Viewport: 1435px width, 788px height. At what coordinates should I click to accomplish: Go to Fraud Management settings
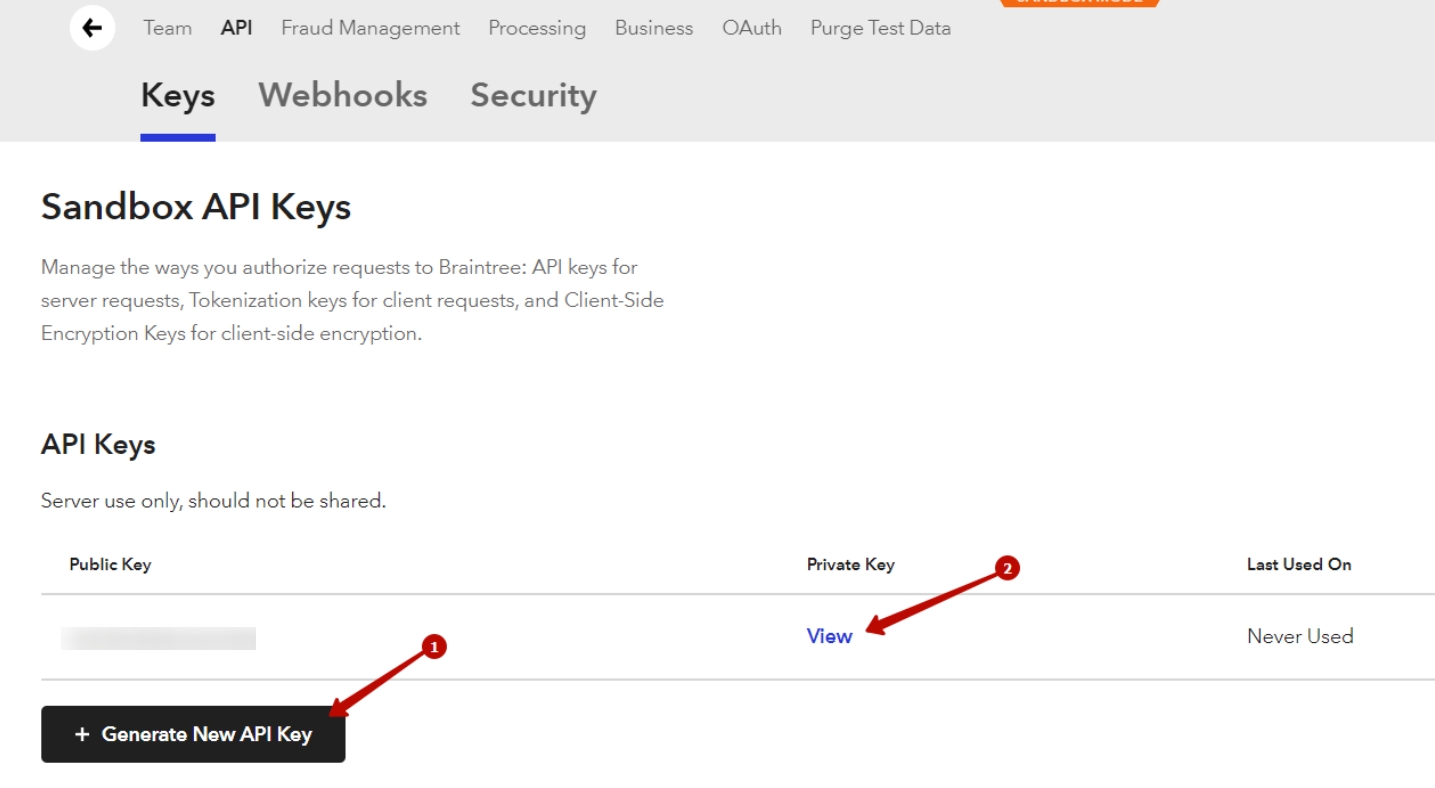pos(370,28)
